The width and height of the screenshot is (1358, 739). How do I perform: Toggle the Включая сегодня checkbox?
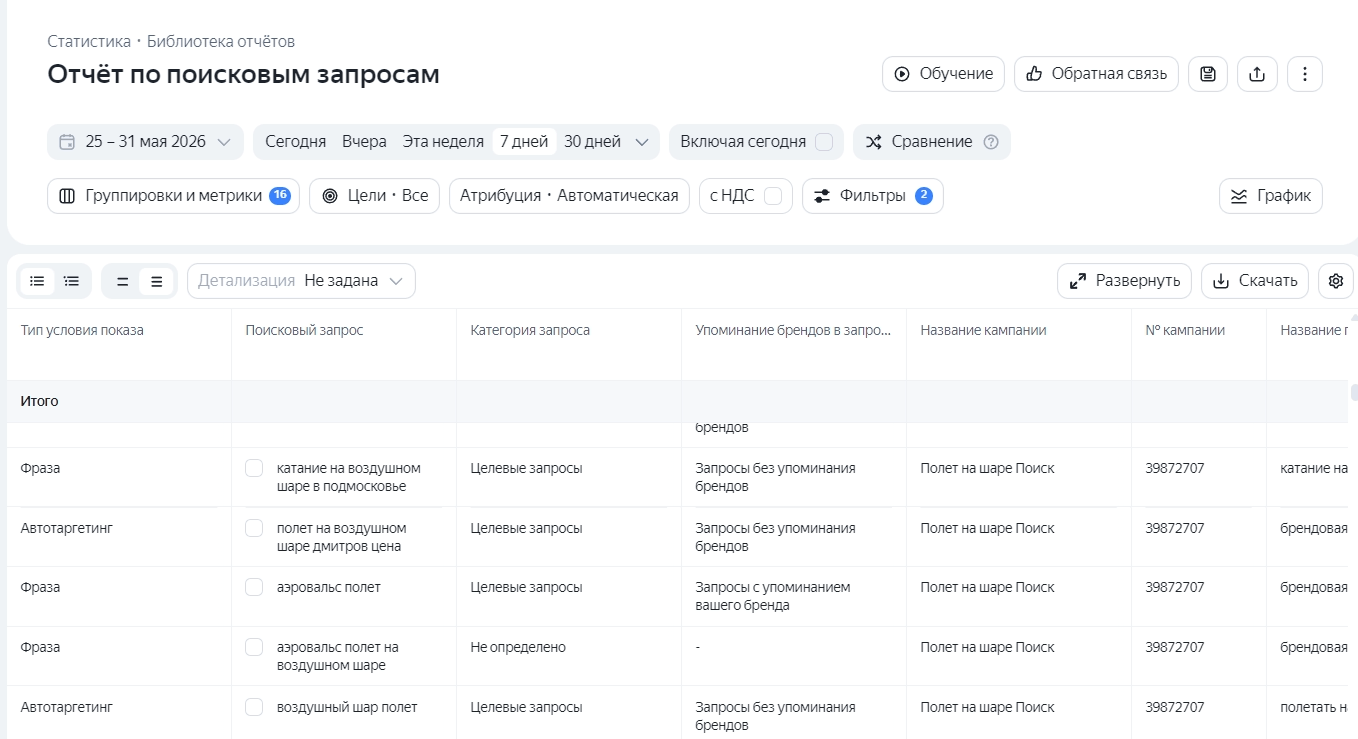[x=824, y=142]
